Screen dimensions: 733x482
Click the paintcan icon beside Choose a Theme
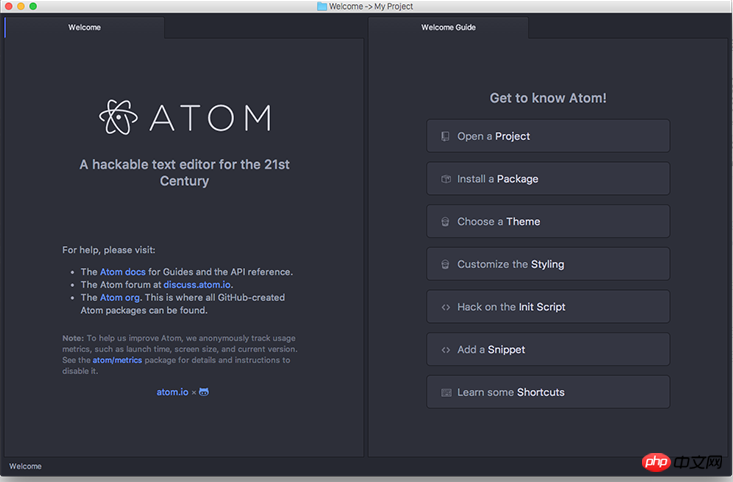(446, 222)
